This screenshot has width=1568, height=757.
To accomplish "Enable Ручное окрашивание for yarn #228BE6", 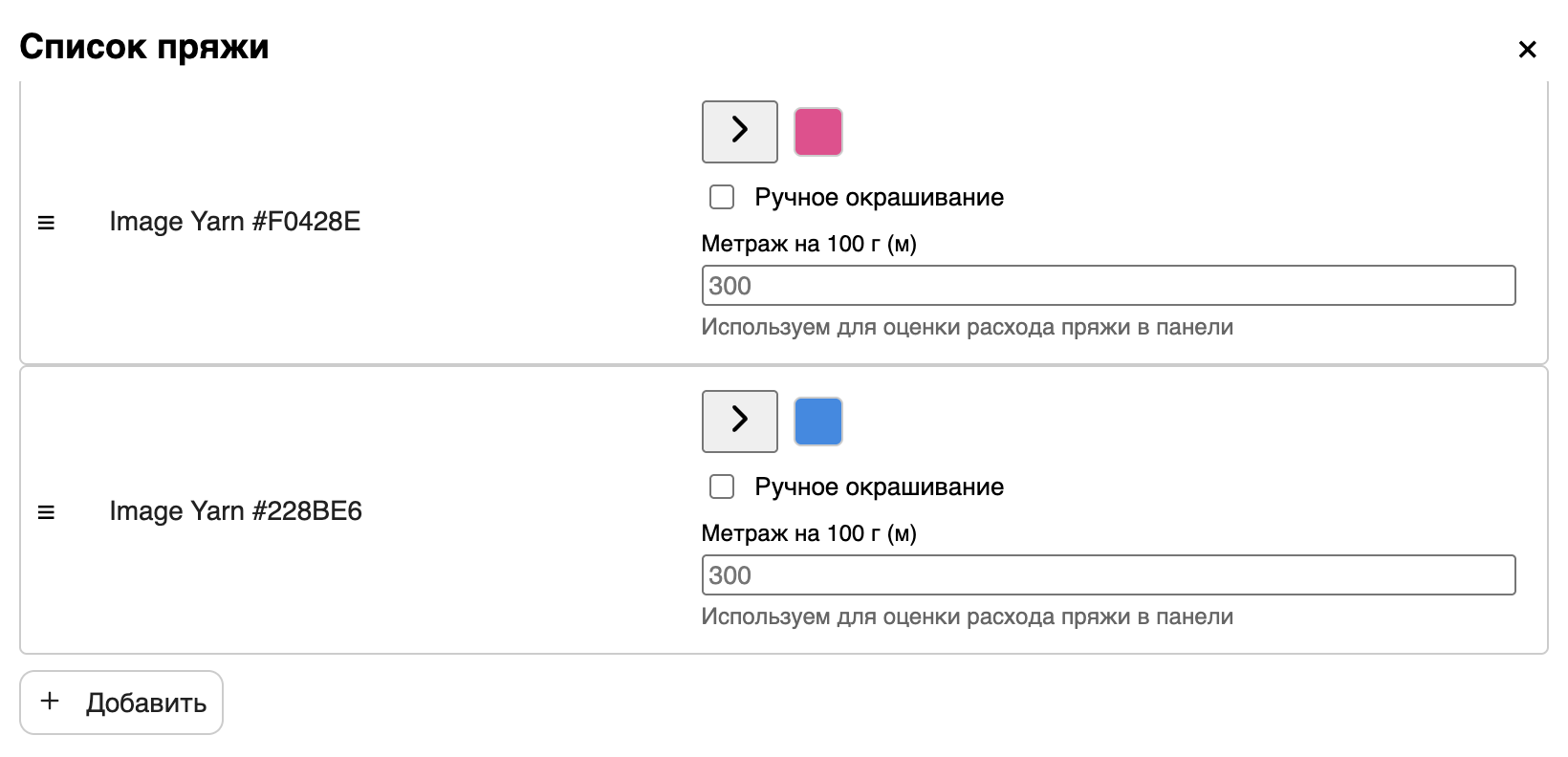I will point(721,487).
